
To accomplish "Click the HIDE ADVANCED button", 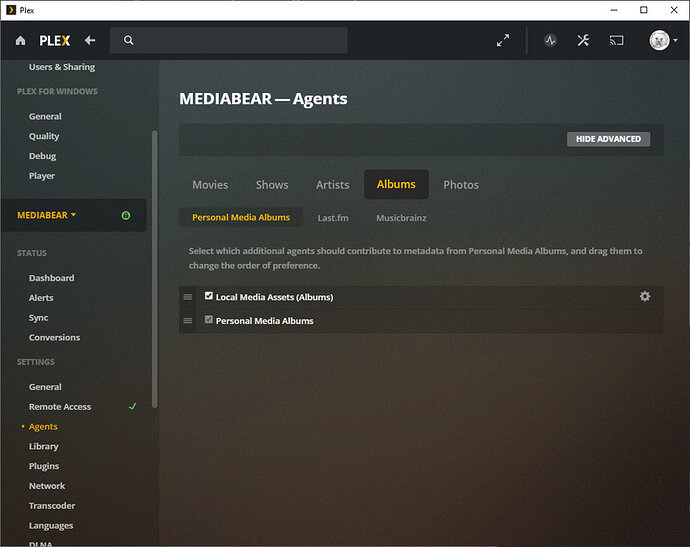I will [x=608, y=139].
